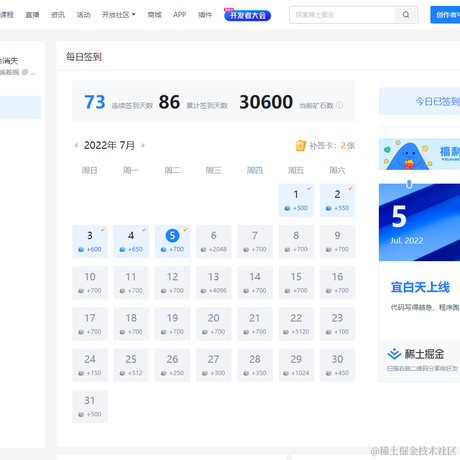Click the 补签卡: 2张 text
Image resolution: width=460 pixels, height=460 pixels.
pyautogui.click(x=332, y=146)
